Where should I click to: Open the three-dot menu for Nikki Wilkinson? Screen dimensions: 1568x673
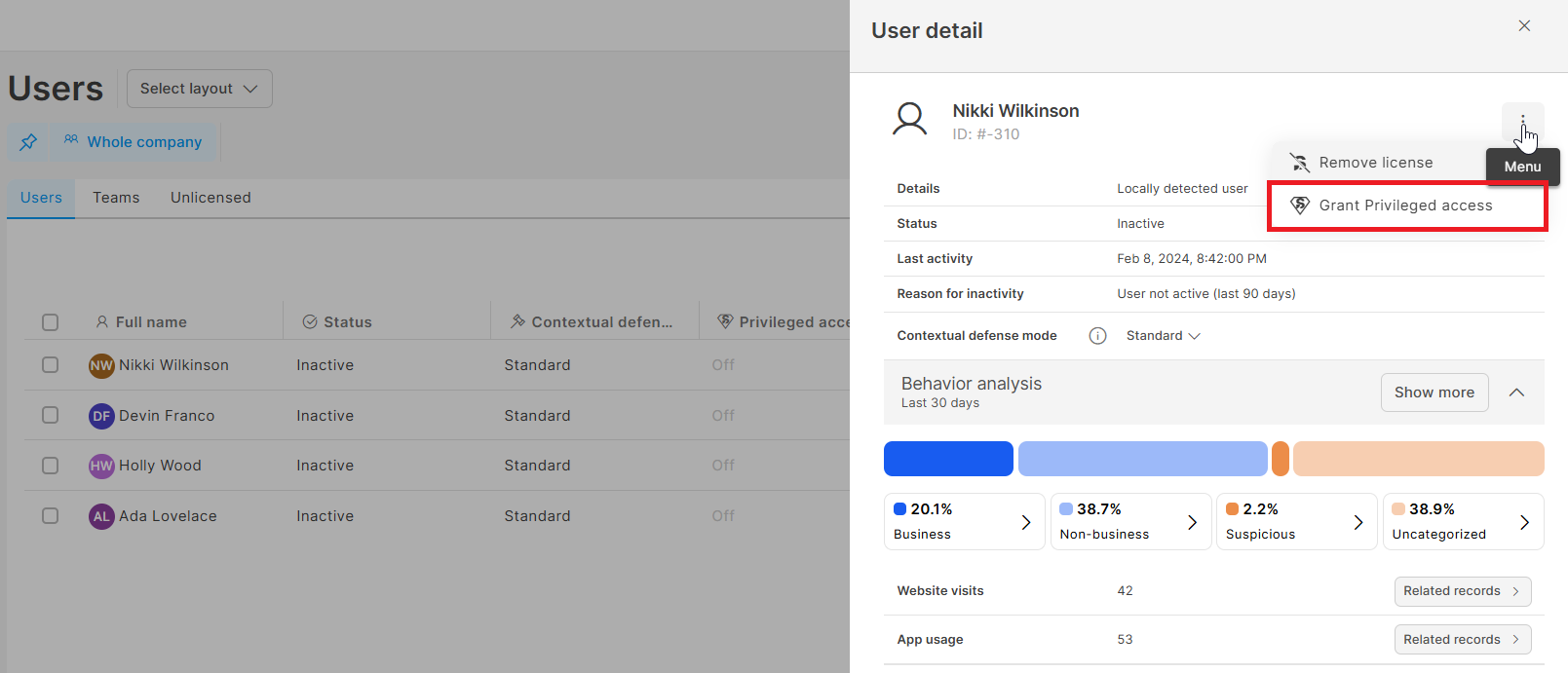pos(1522,123)
